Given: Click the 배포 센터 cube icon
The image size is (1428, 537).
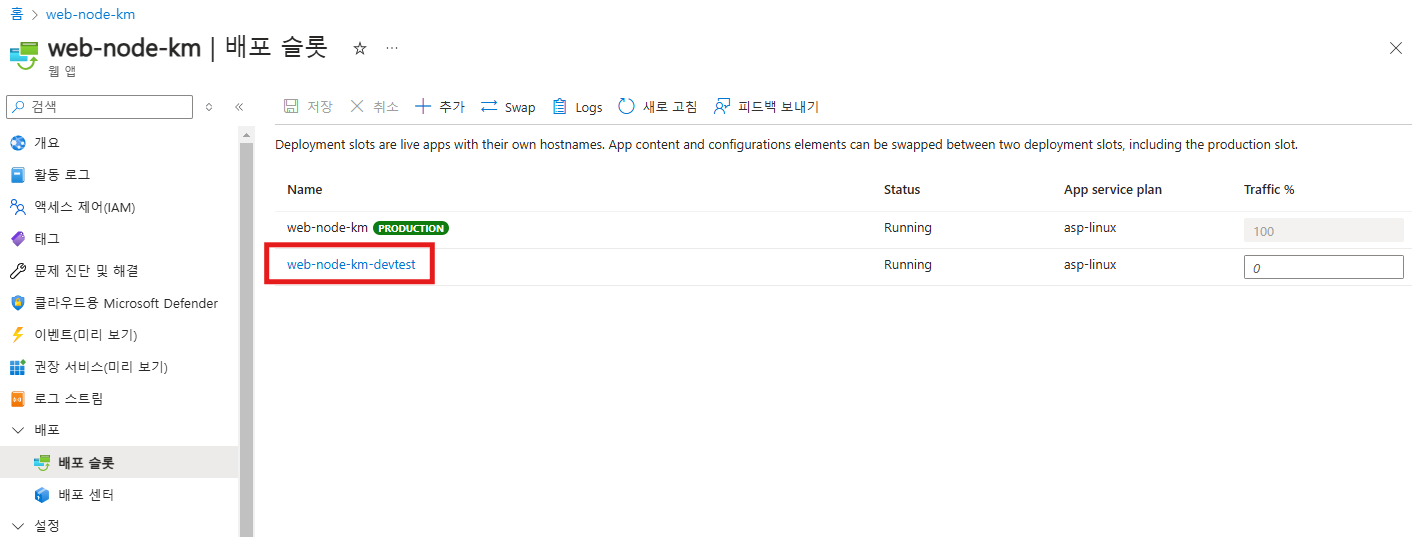Looking at the screenshot, I should pyautogui.click(x=41, y=495).
